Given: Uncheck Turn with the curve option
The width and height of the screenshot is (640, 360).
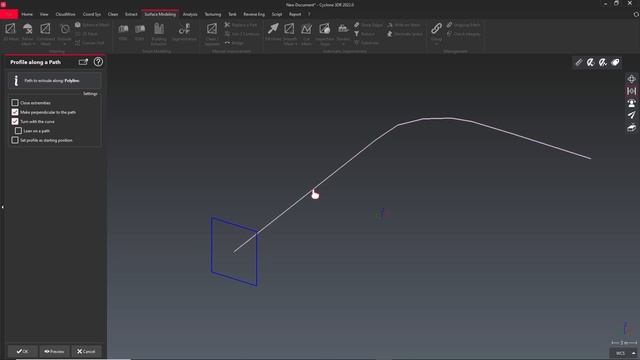Looking at the screenshot, I should click(15, 122).
